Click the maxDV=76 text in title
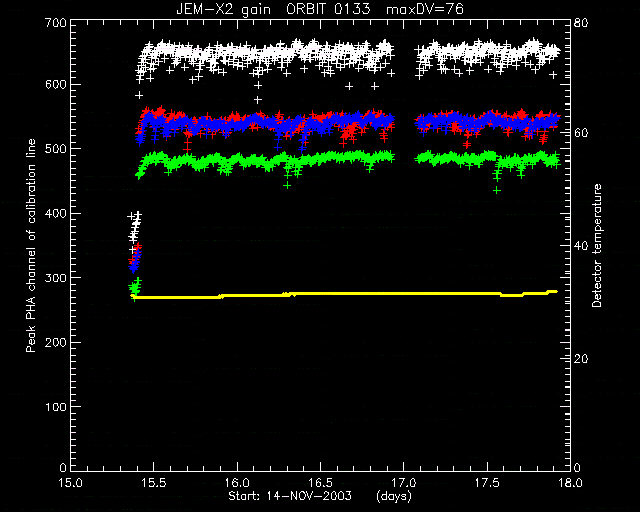640x512 pixels. [424, 9]
